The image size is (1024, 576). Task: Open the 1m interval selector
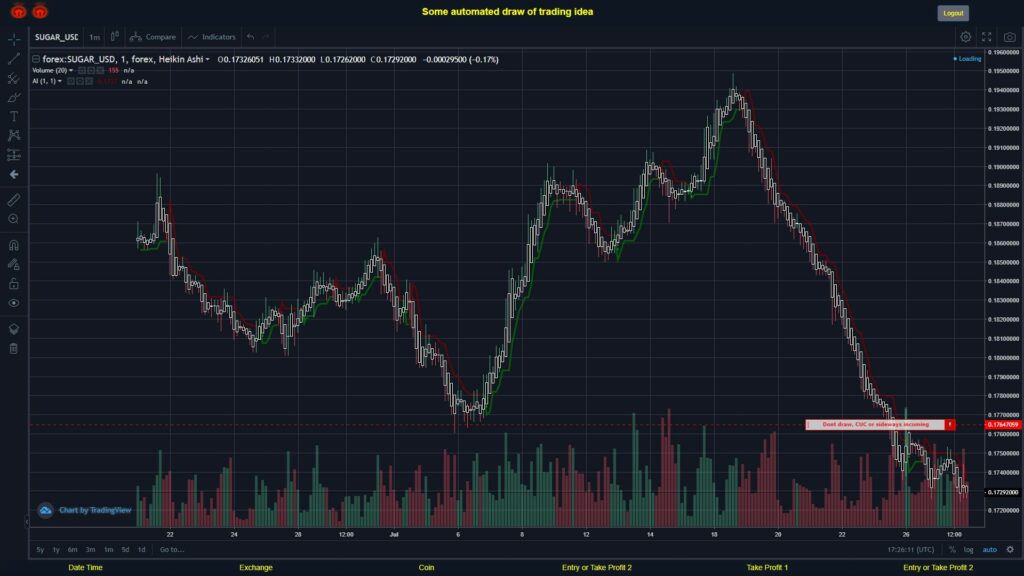(x=95, y=37)
